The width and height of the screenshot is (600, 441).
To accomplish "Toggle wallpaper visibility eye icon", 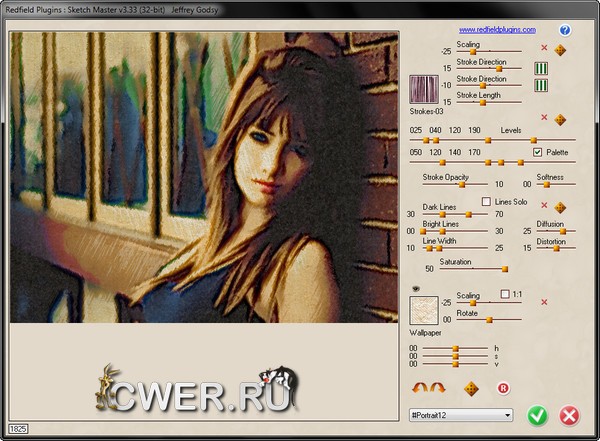I will point(416,288).
